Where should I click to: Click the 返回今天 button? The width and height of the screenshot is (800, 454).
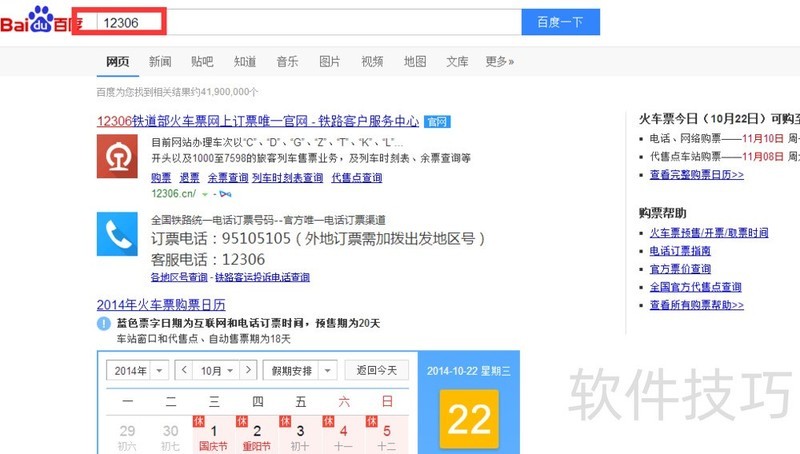(377, 370)
